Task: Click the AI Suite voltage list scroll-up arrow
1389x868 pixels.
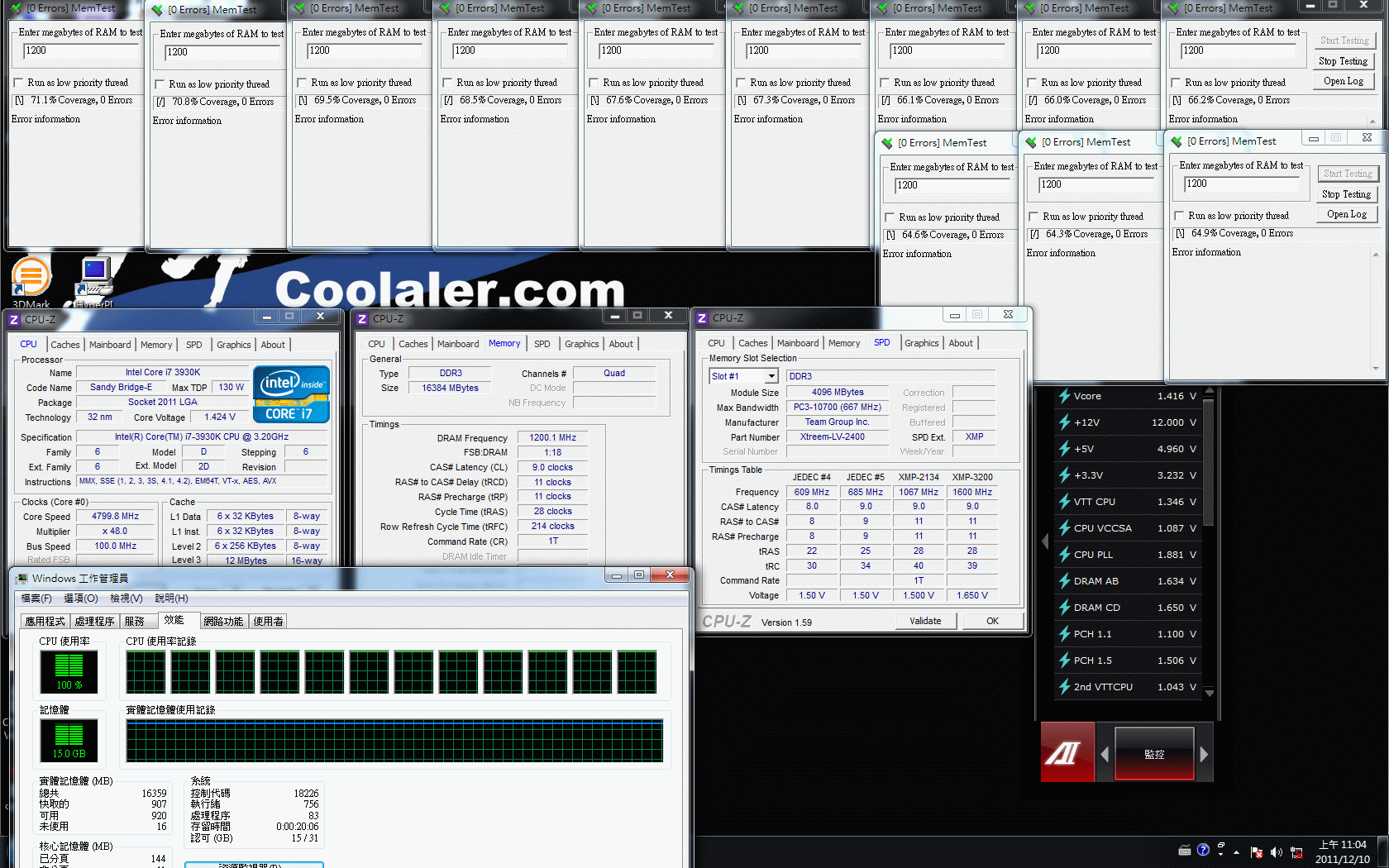Action: click(1209, 391)
